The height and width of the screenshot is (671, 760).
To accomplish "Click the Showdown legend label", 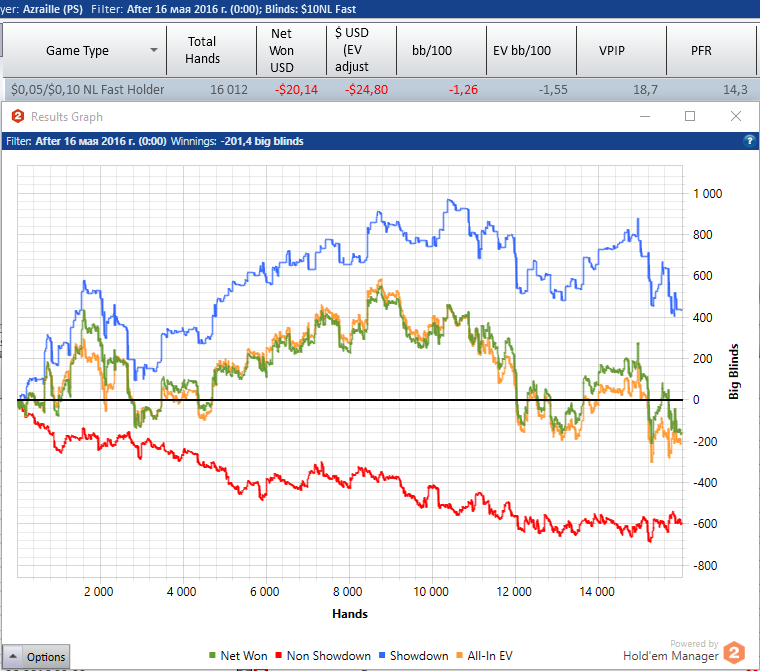I will (419, 655).
